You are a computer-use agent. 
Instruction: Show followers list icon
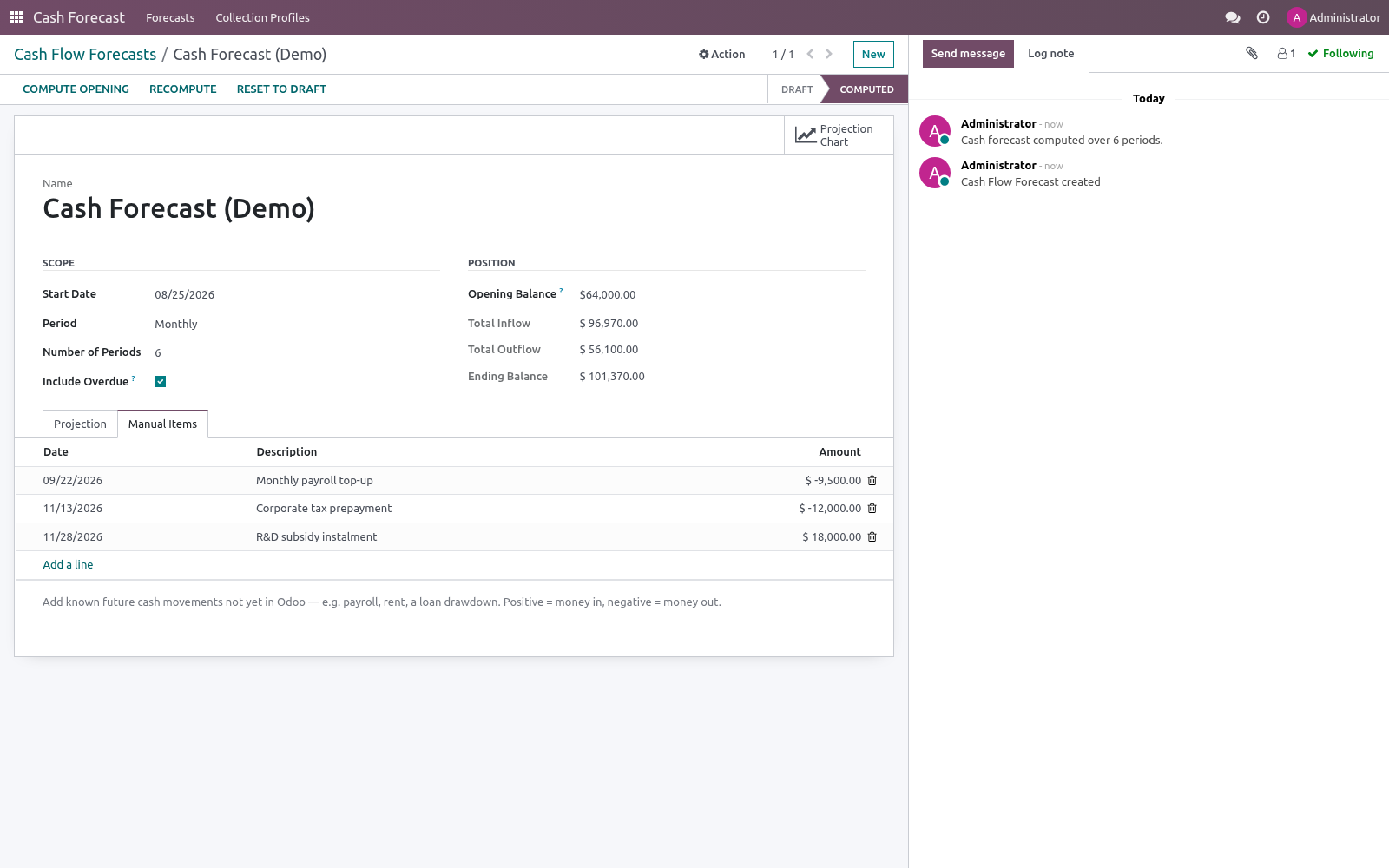(x=1287, y=54)
